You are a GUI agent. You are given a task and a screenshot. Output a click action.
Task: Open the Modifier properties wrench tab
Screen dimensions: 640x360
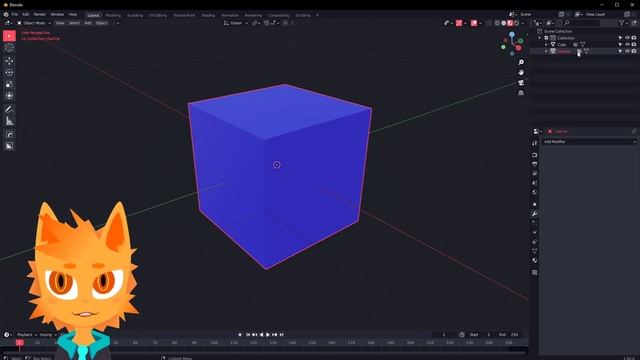pos(535,213)
